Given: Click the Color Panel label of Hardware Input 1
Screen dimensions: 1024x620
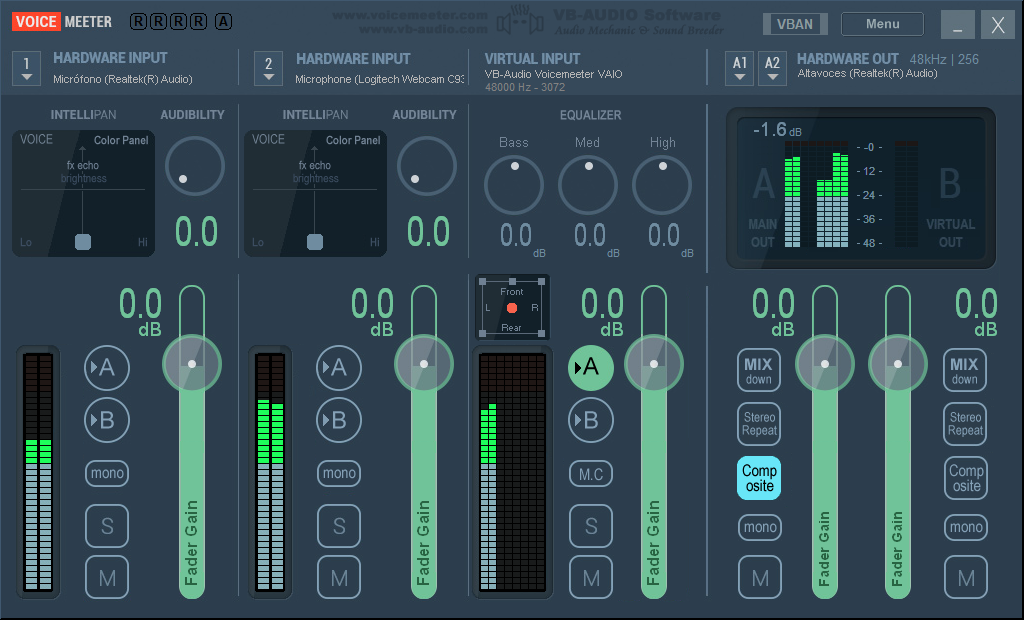Looking at the screenshot, I should [121, 140].
